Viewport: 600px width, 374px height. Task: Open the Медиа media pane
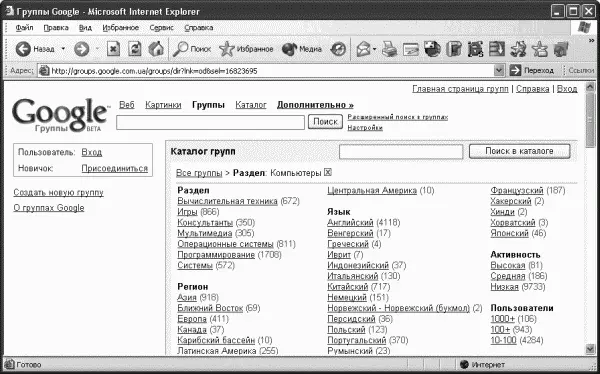tap(302, 49)
